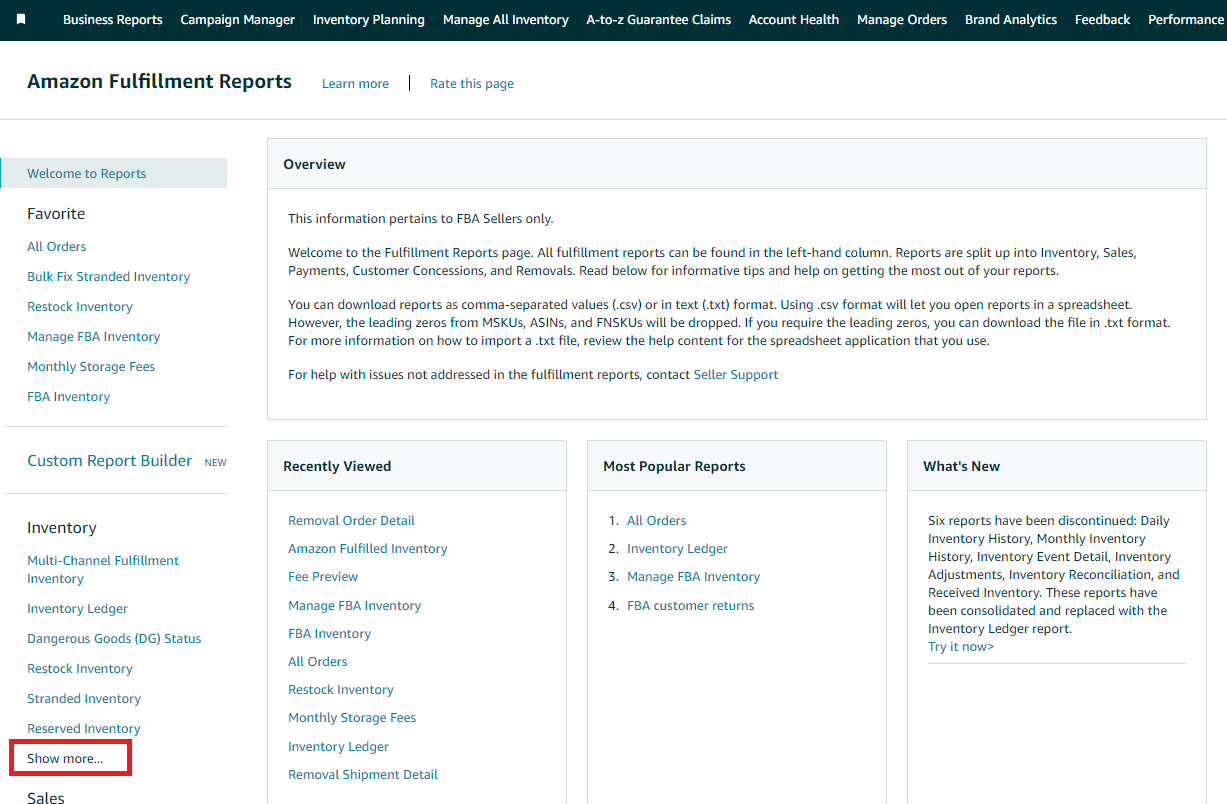Viewport: 1227px width, 804px height.
Task: Open Monthly Storage Fees in Recently Viewed
Action: (x=352, y=718)
